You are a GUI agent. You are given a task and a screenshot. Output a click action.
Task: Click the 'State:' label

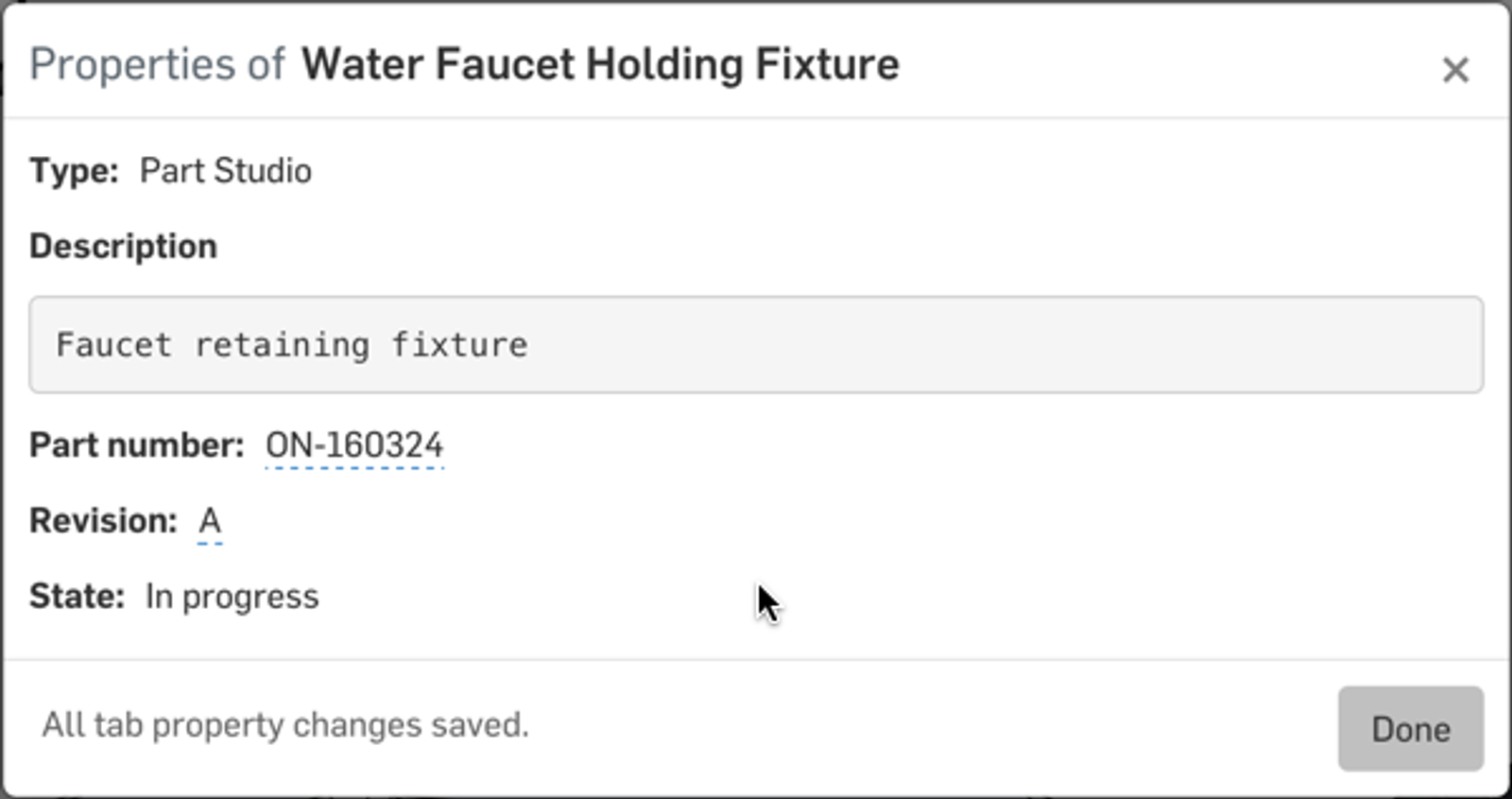click(77, 597)
